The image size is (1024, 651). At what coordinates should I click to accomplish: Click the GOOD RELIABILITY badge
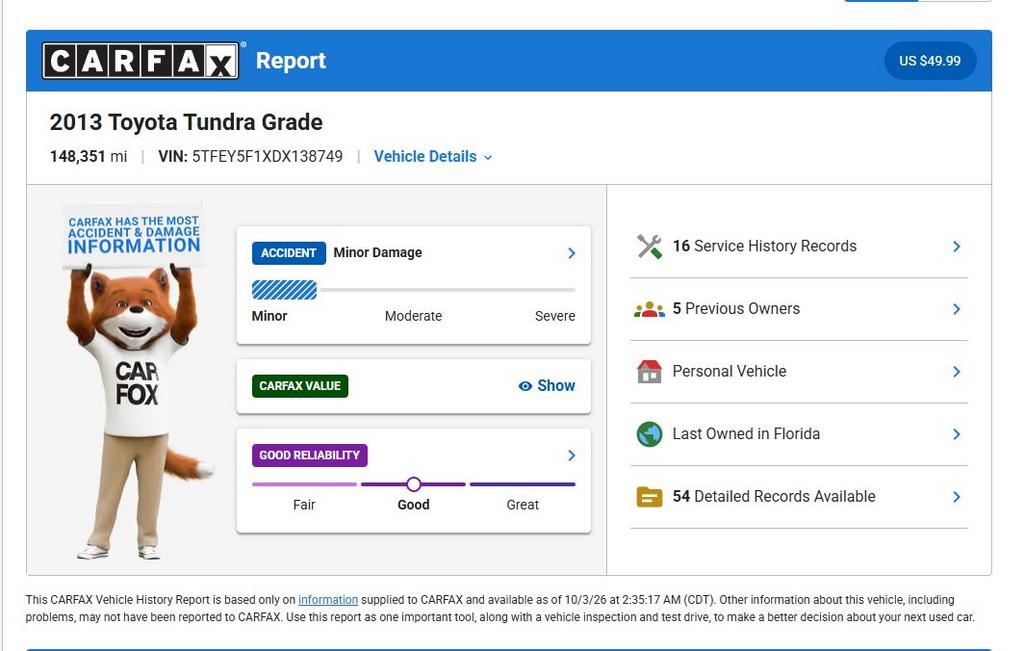[310, 455]
